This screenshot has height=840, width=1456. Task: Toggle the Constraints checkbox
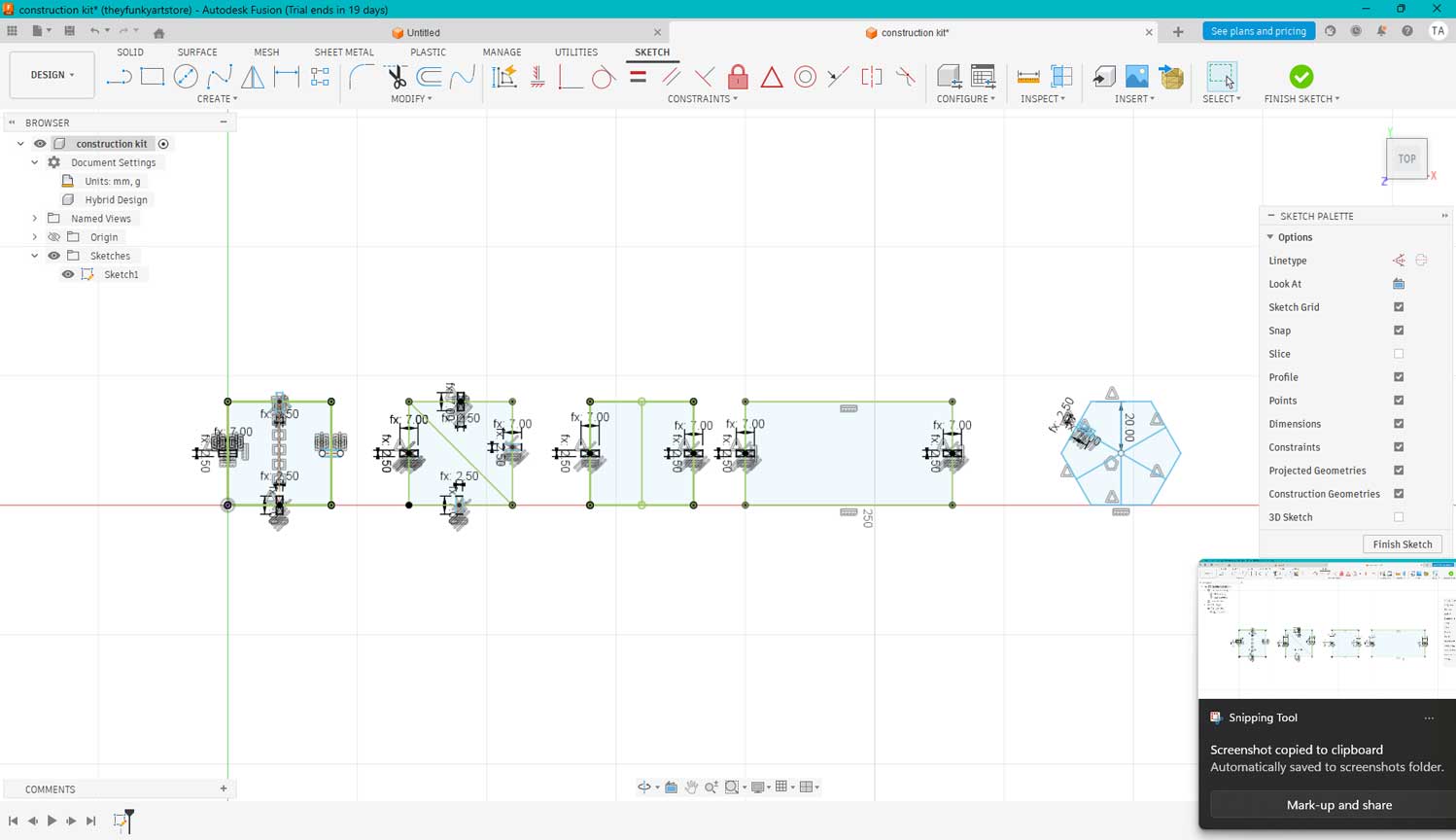(1399, 447)
